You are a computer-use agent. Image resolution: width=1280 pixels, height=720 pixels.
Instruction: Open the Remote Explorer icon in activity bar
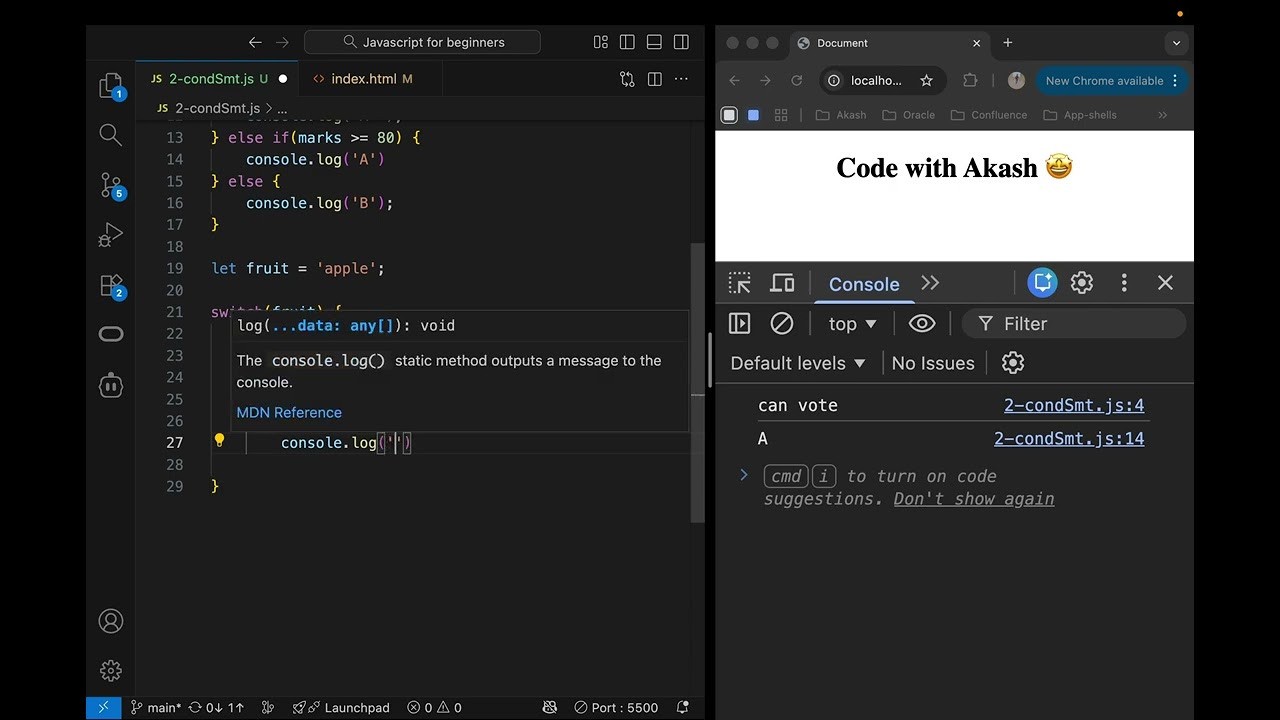111,335
